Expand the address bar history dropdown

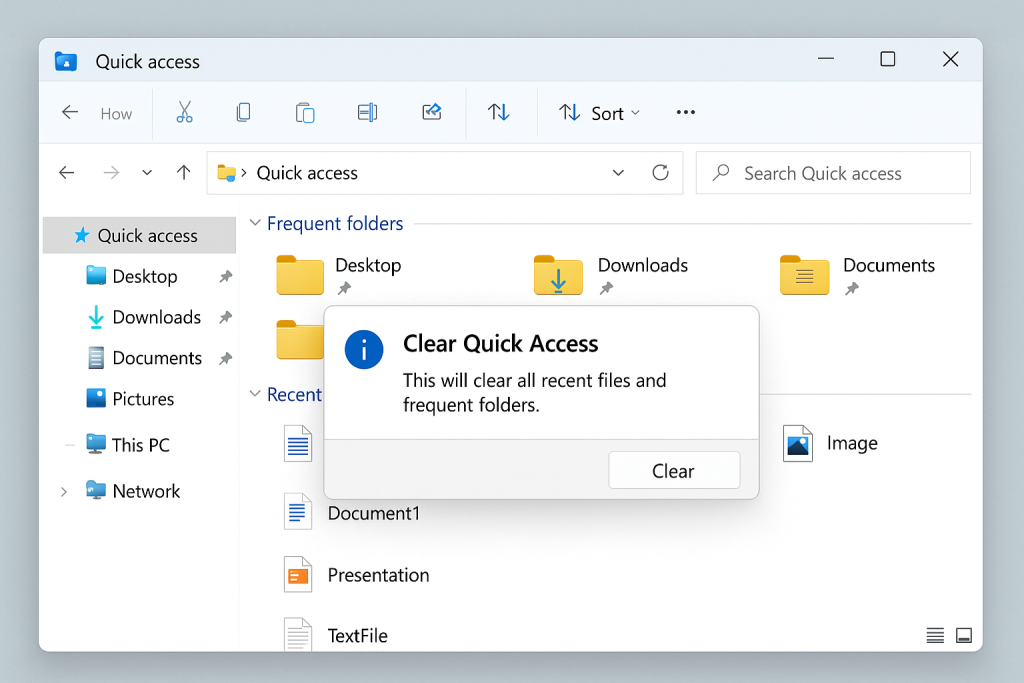(x=618, y=173)
